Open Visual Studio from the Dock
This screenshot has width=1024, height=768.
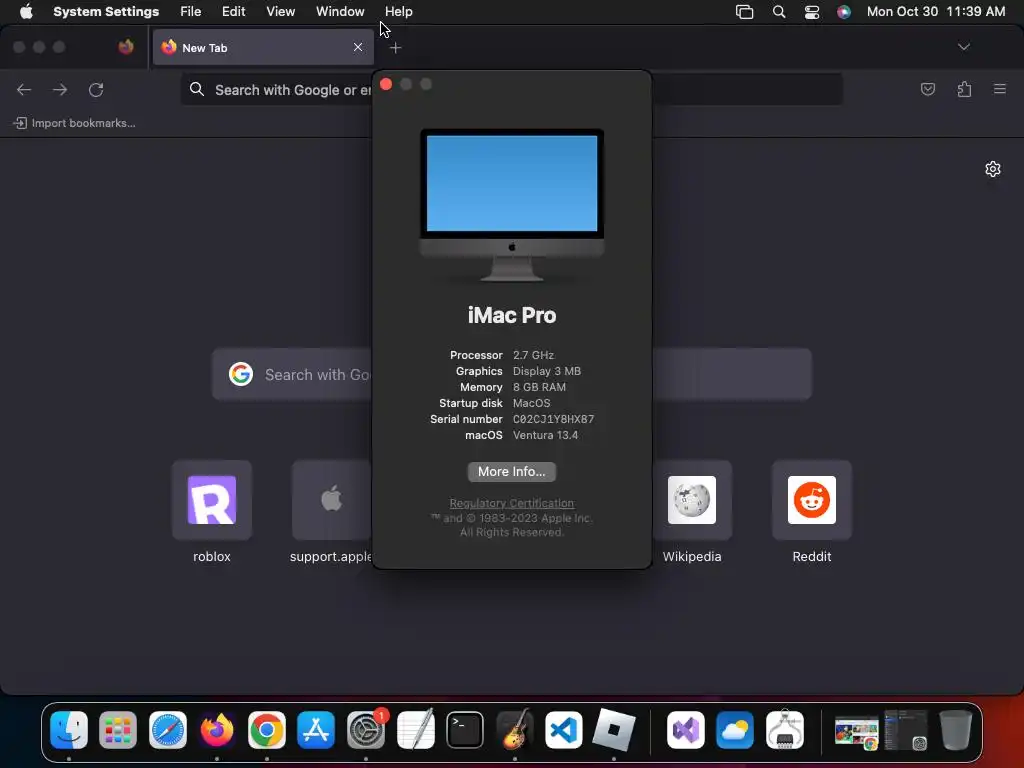(686, 729)
